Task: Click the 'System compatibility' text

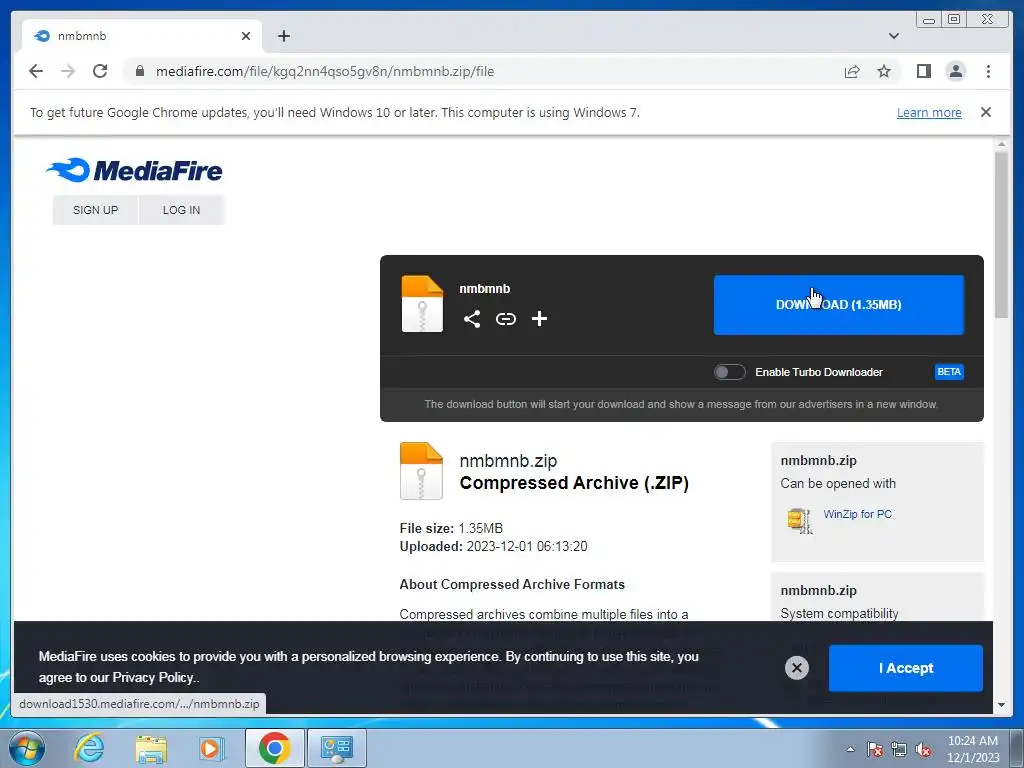Action: (839, 613)
